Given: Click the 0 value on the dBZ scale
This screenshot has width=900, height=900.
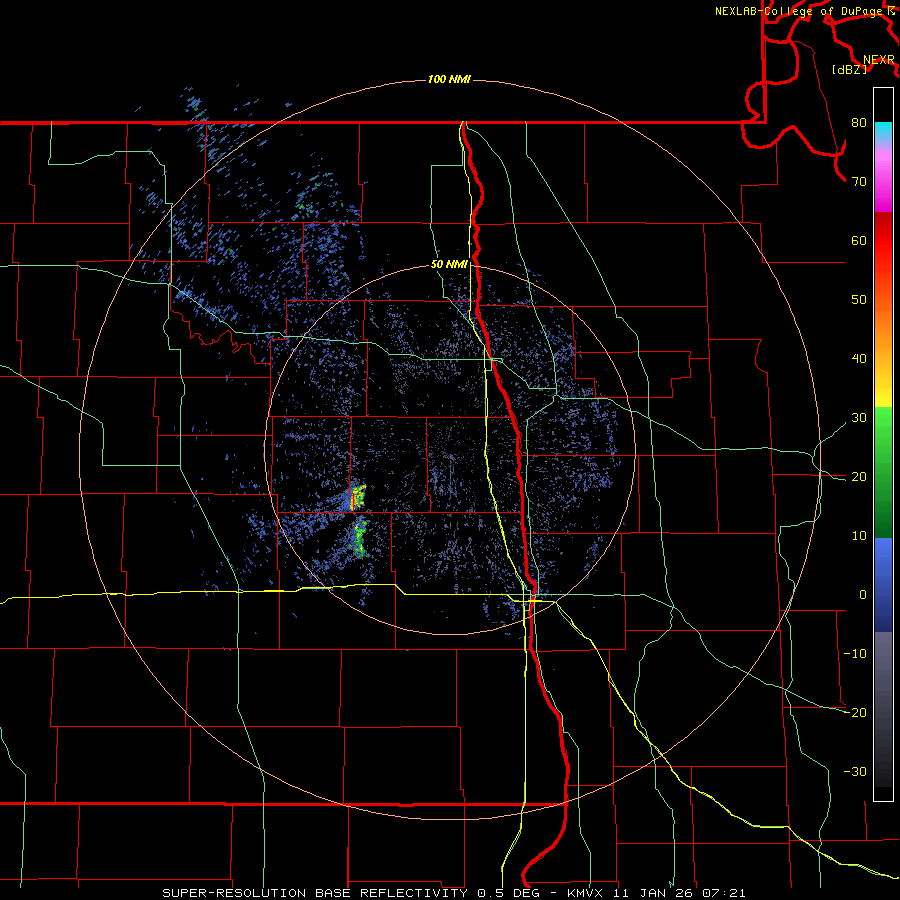Looking at the screenshot, I should (863, 595).
